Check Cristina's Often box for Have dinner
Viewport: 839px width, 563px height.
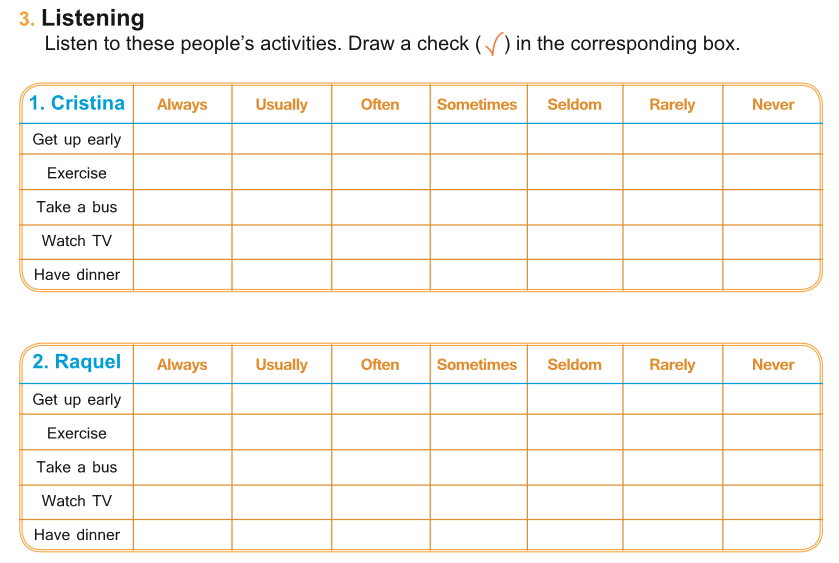(380, 275)
